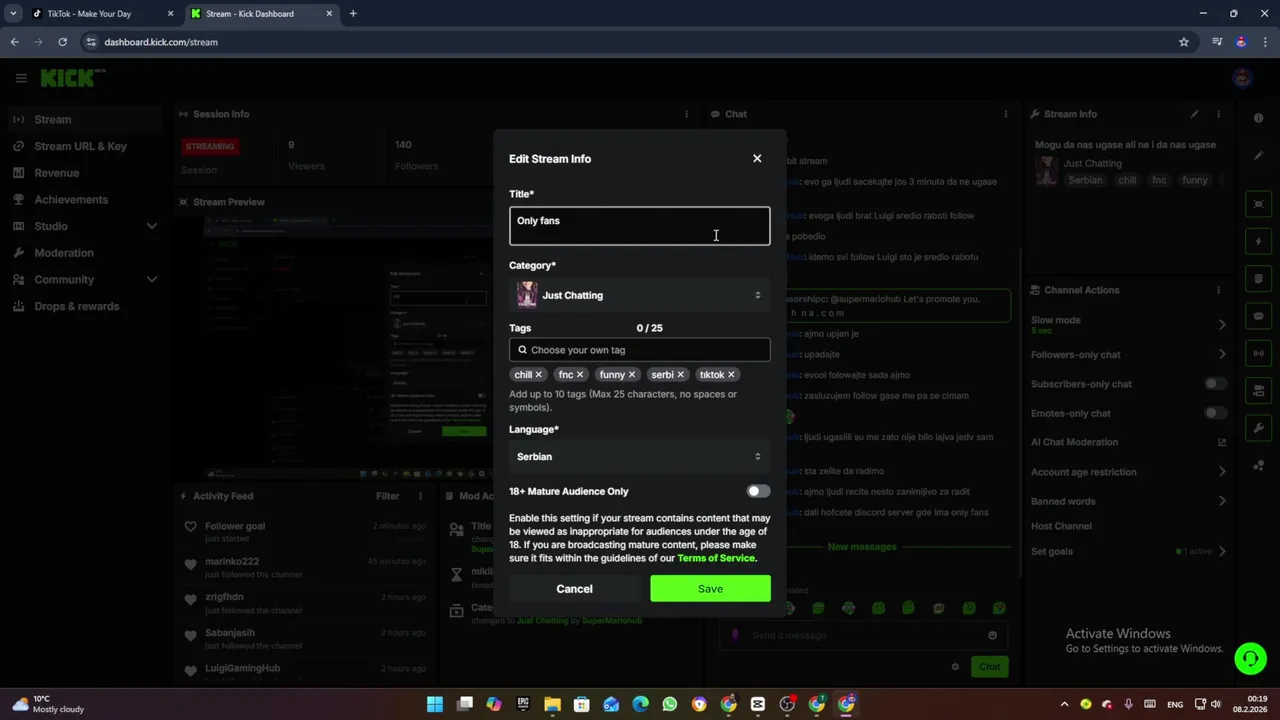This screenshot has height=720, width=1280.
Task: Open the Windows Start menu
Action: tap(435, 704)
